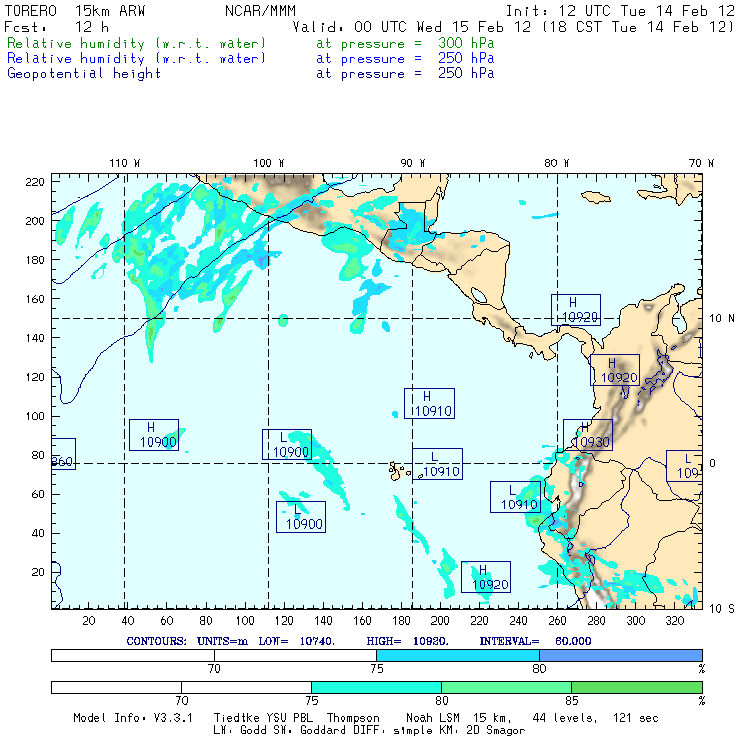
Task: Select the darker blue above-80% colorbar segment
Action: (x=620, y=654)
